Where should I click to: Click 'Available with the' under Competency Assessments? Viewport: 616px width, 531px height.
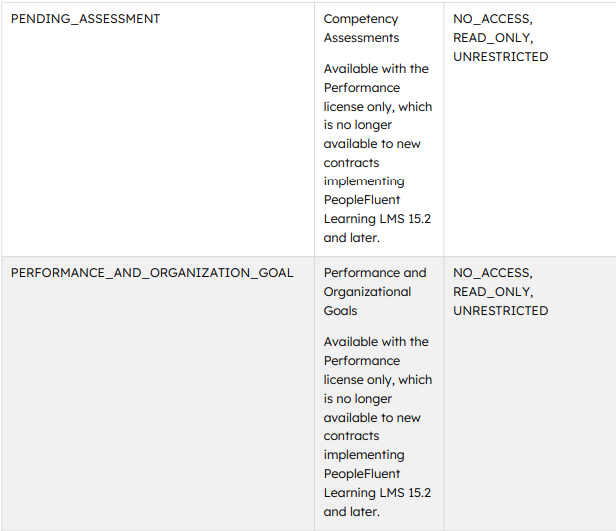click(x=376, y=69)
